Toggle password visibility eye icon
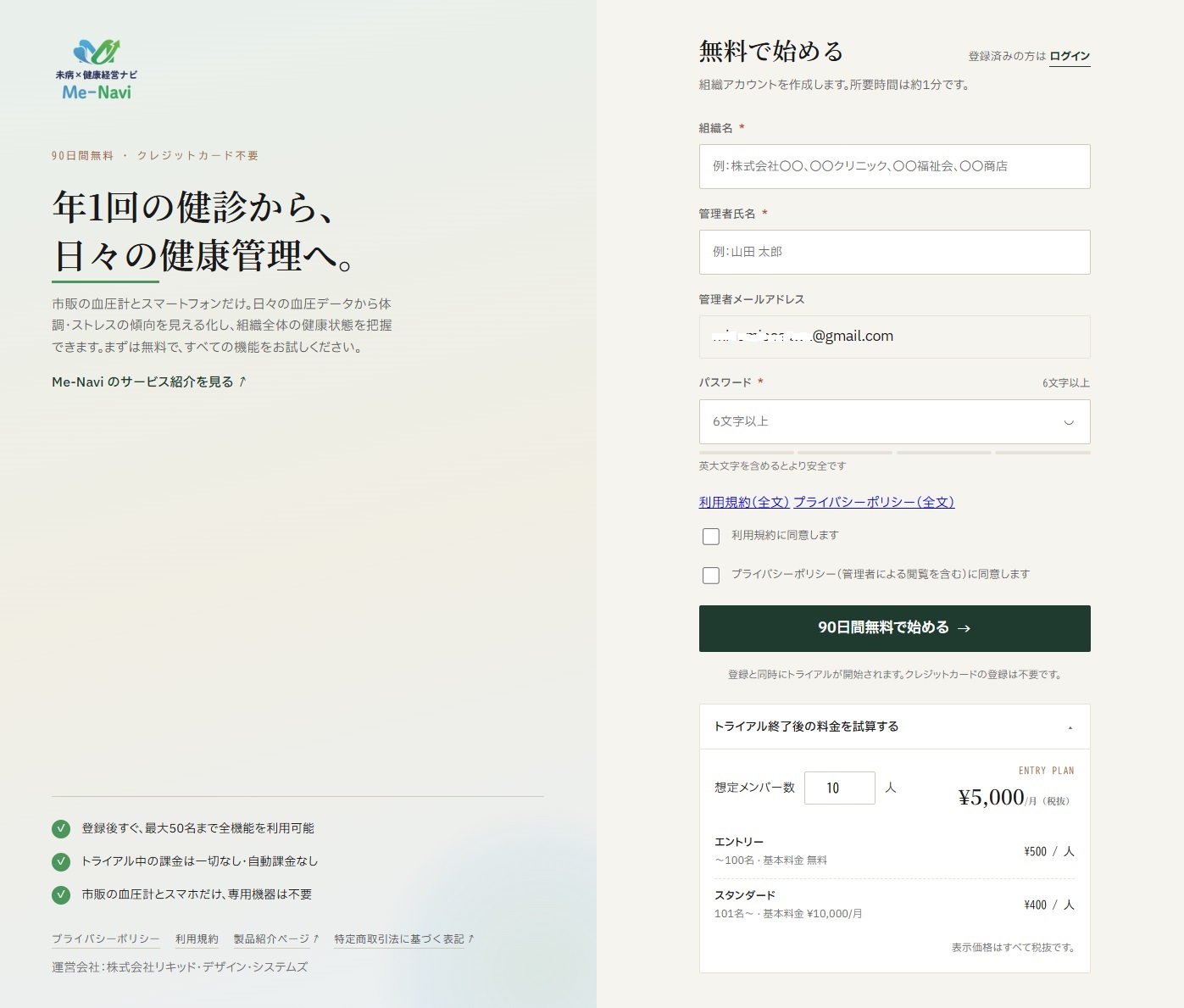The image size is (1184, 1008). [1069, 422]
